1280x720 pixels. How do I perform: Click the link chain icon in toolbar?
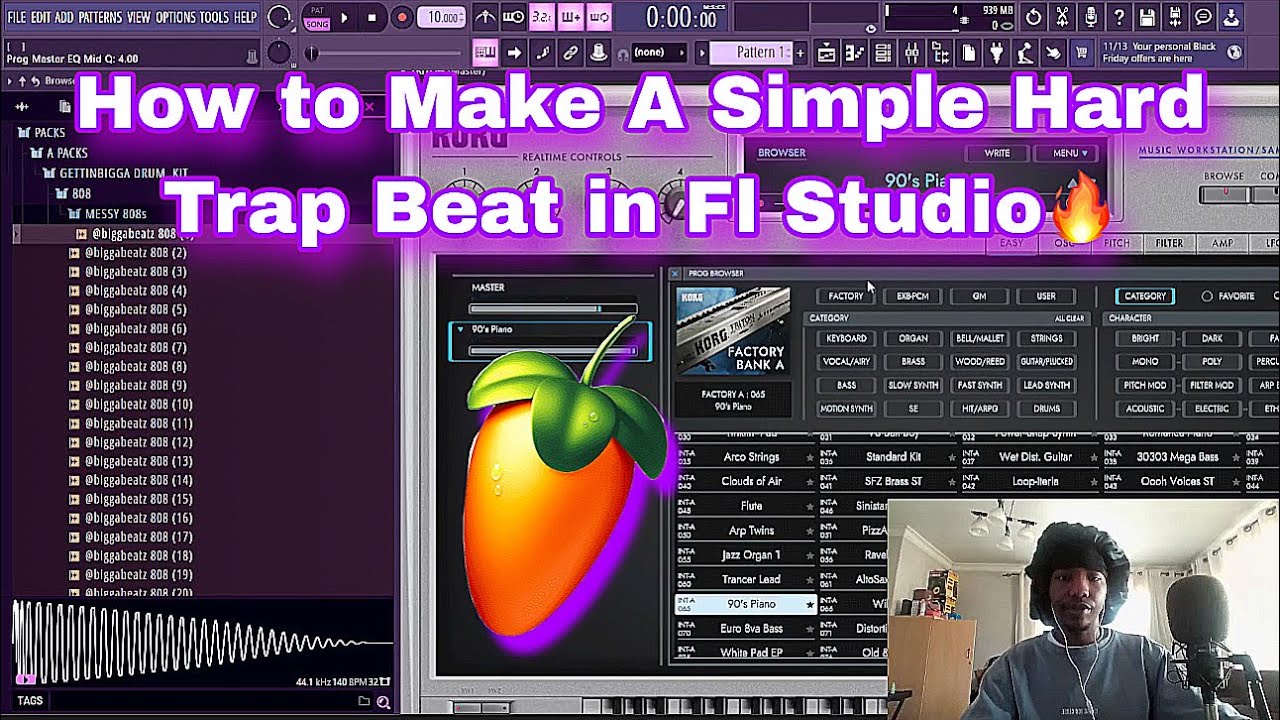point(570,52)
